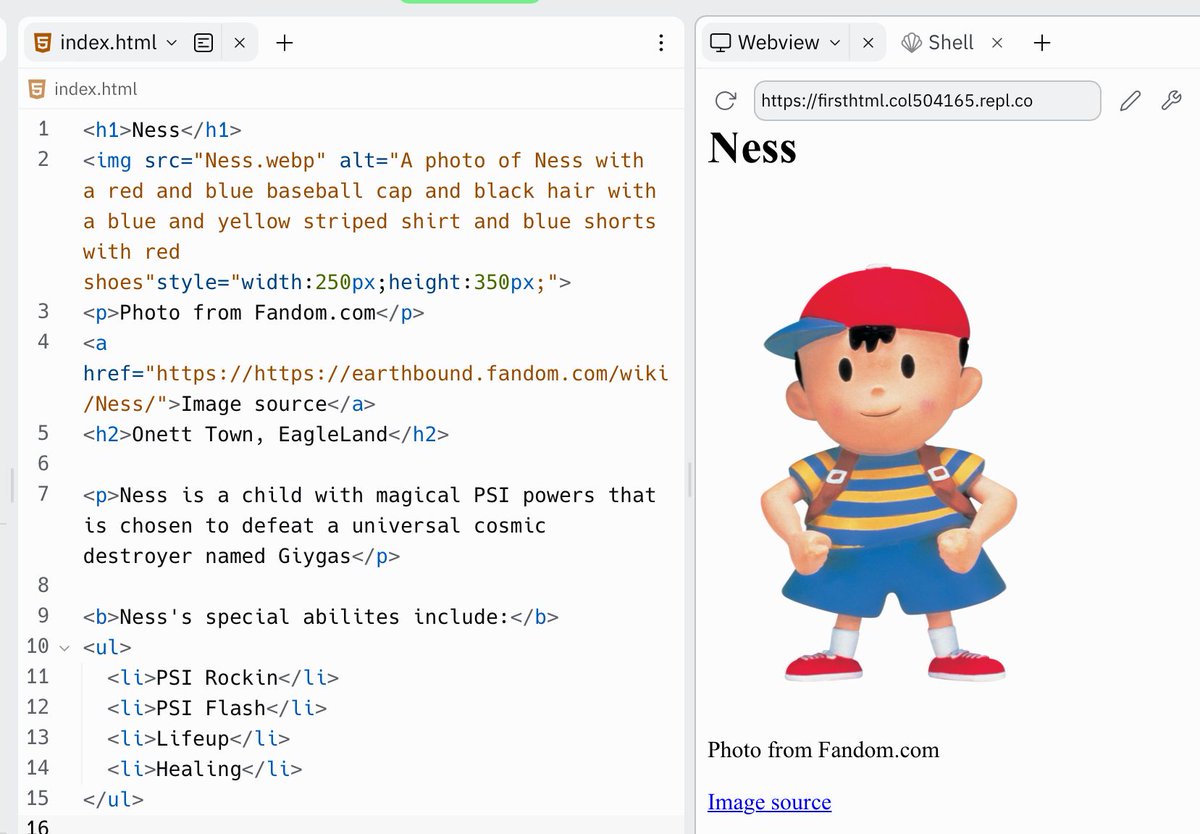Click the format document icon in index.html tab
Screen dimensions: 1200x834
tap(203, 43)
